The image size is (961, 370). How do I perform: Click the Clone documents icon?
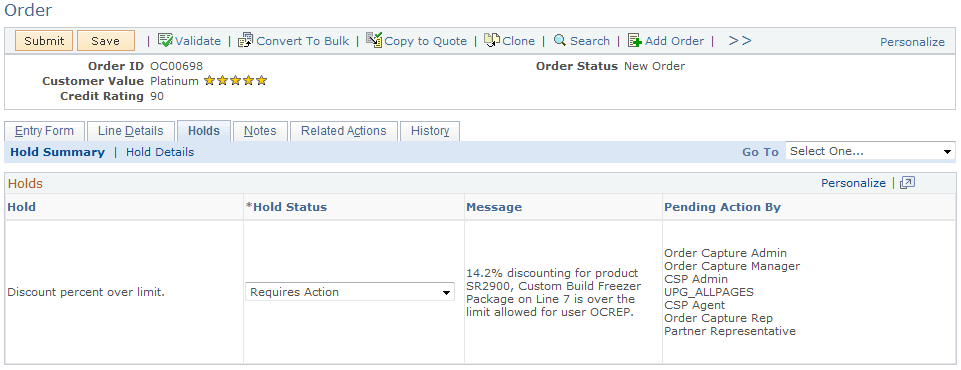492,40
